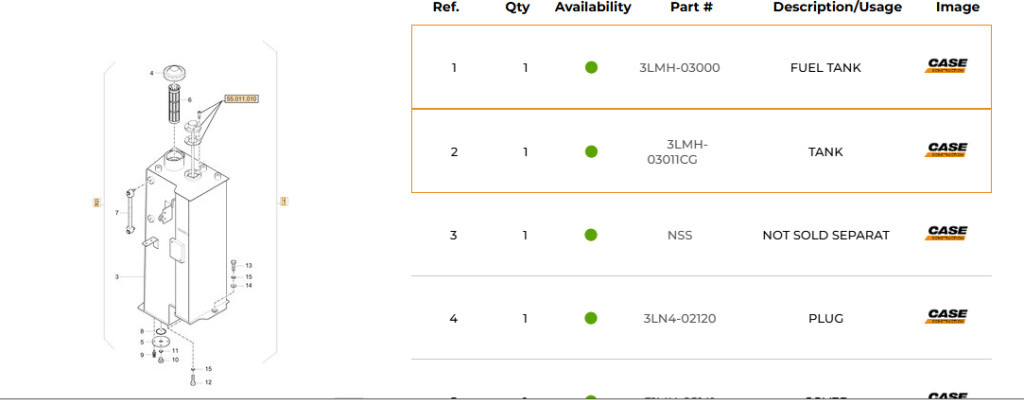The image size is (1024, 400).
Task: Sort by Description/Usage column header
Action: [x=837, y=7]
